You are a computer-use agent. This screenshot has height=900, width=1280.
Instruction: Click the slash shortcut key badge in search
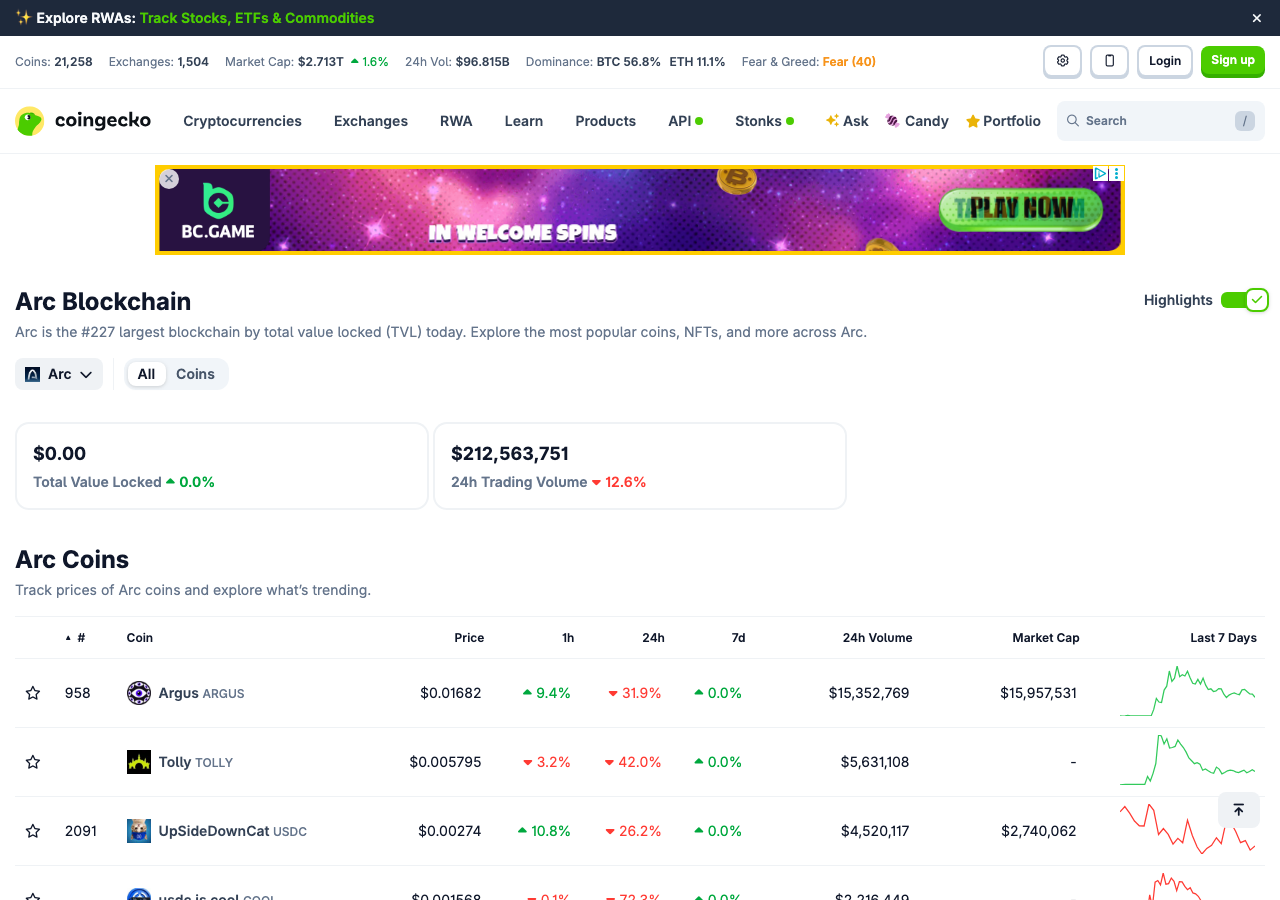tap(1244, 121)
